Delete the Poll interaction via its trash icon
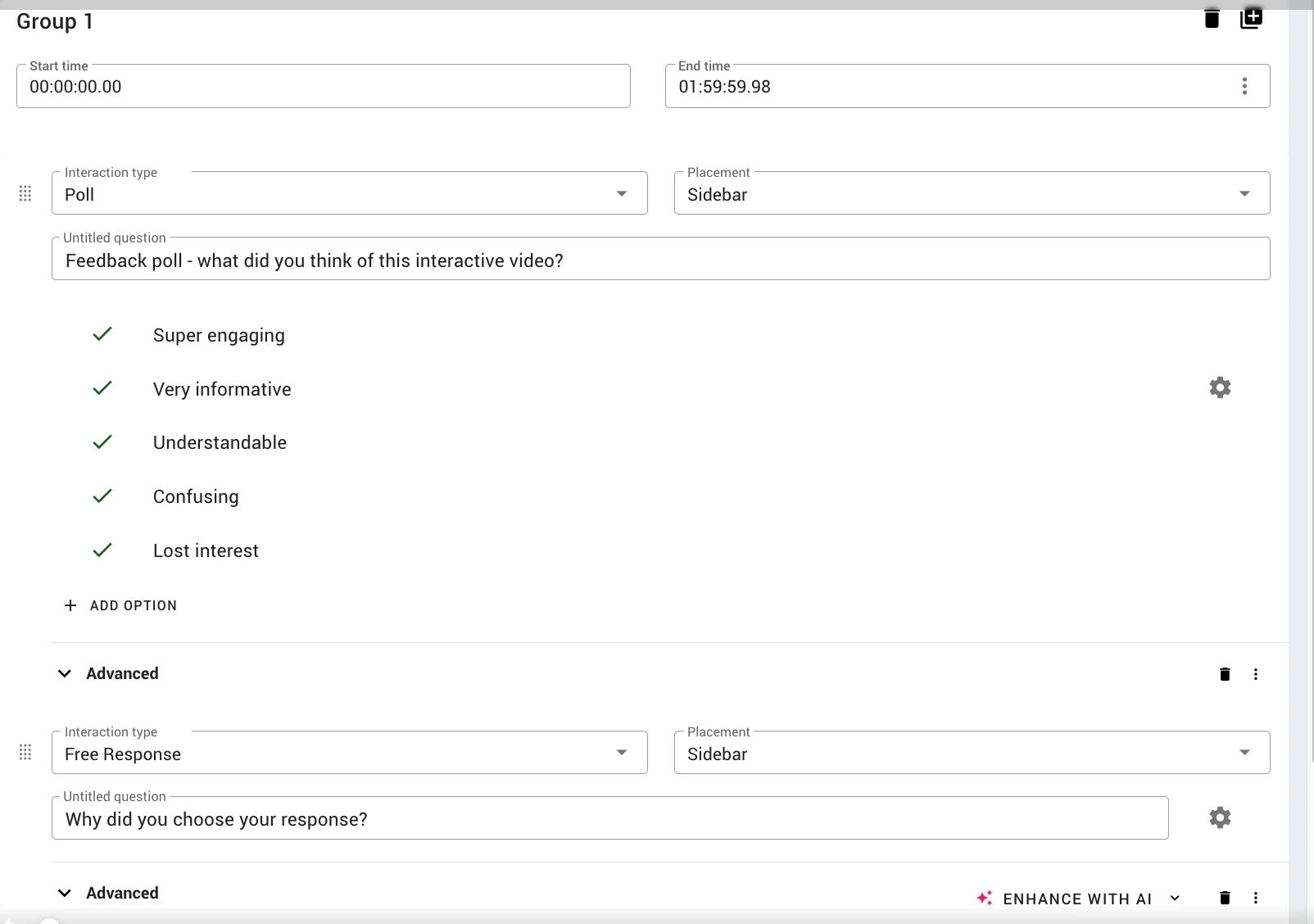 click(1225, 674)
